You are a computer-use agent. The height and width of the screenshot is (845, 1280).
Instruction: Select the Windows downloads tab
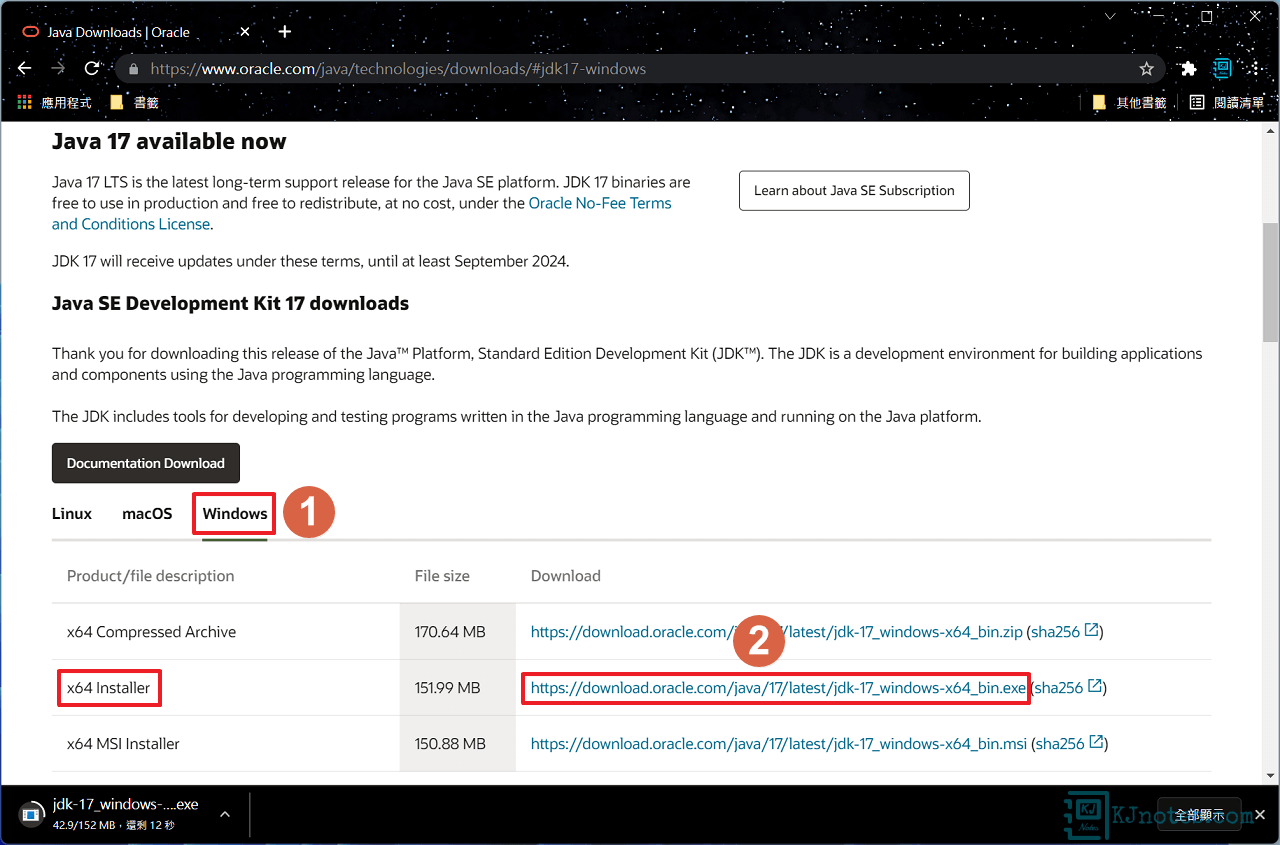[235, 514]
